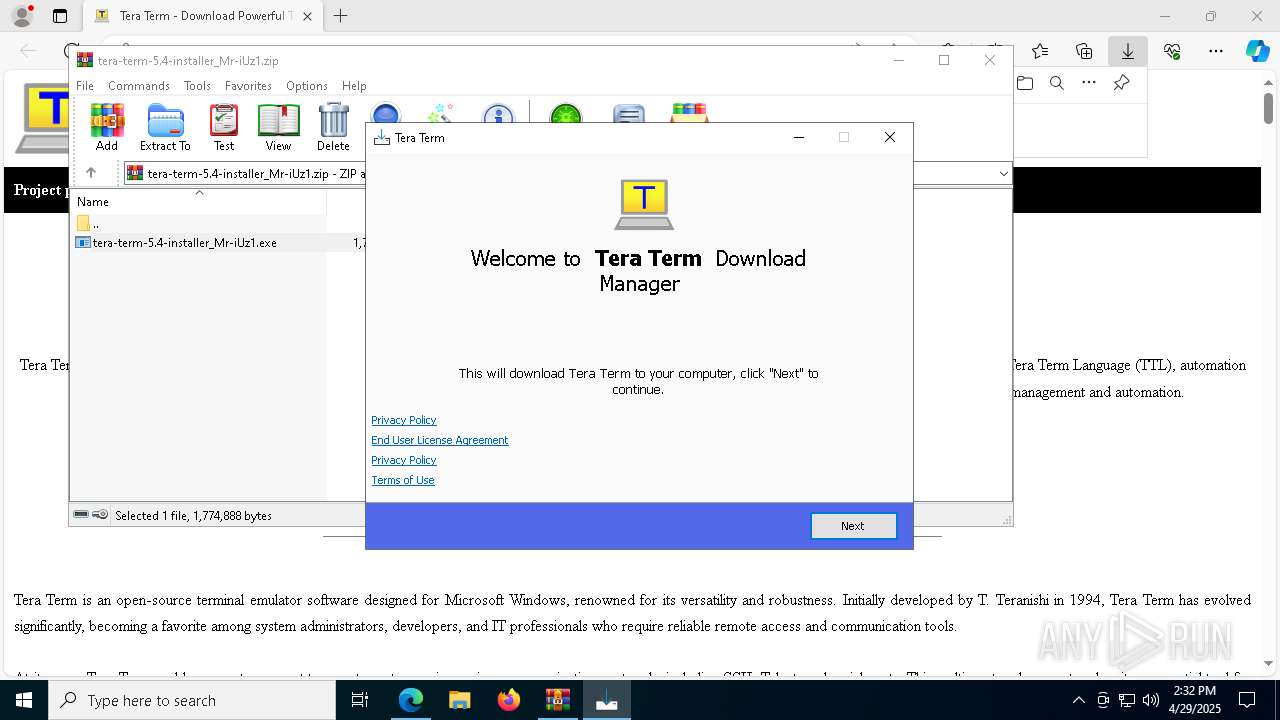Open the Copilot icon in Edge
The image size is (1280, 720).
click(1257, 51)
